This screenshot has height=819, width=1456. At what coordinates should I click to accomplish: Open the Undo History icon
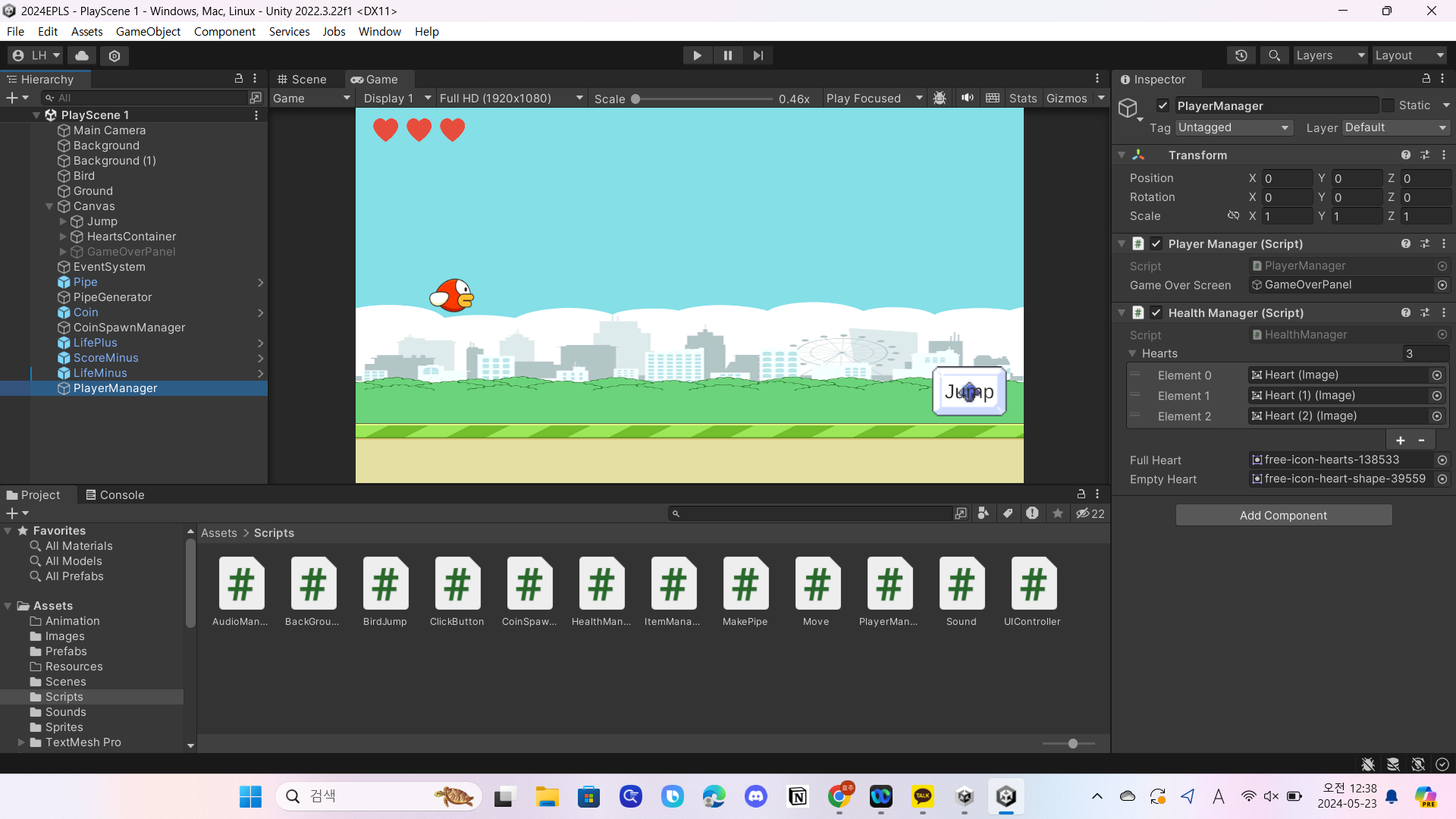(x=1241, y=55)
